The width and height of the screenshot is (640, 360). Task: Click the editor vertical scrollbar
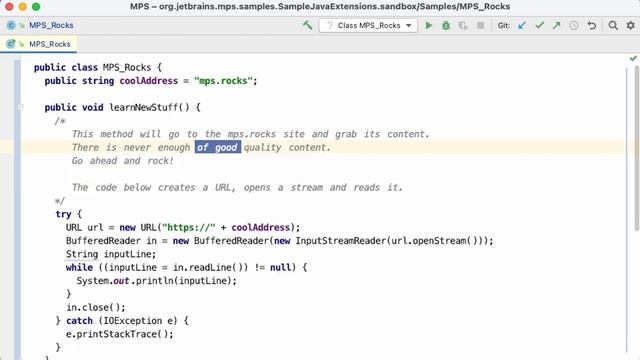(637, 149)
